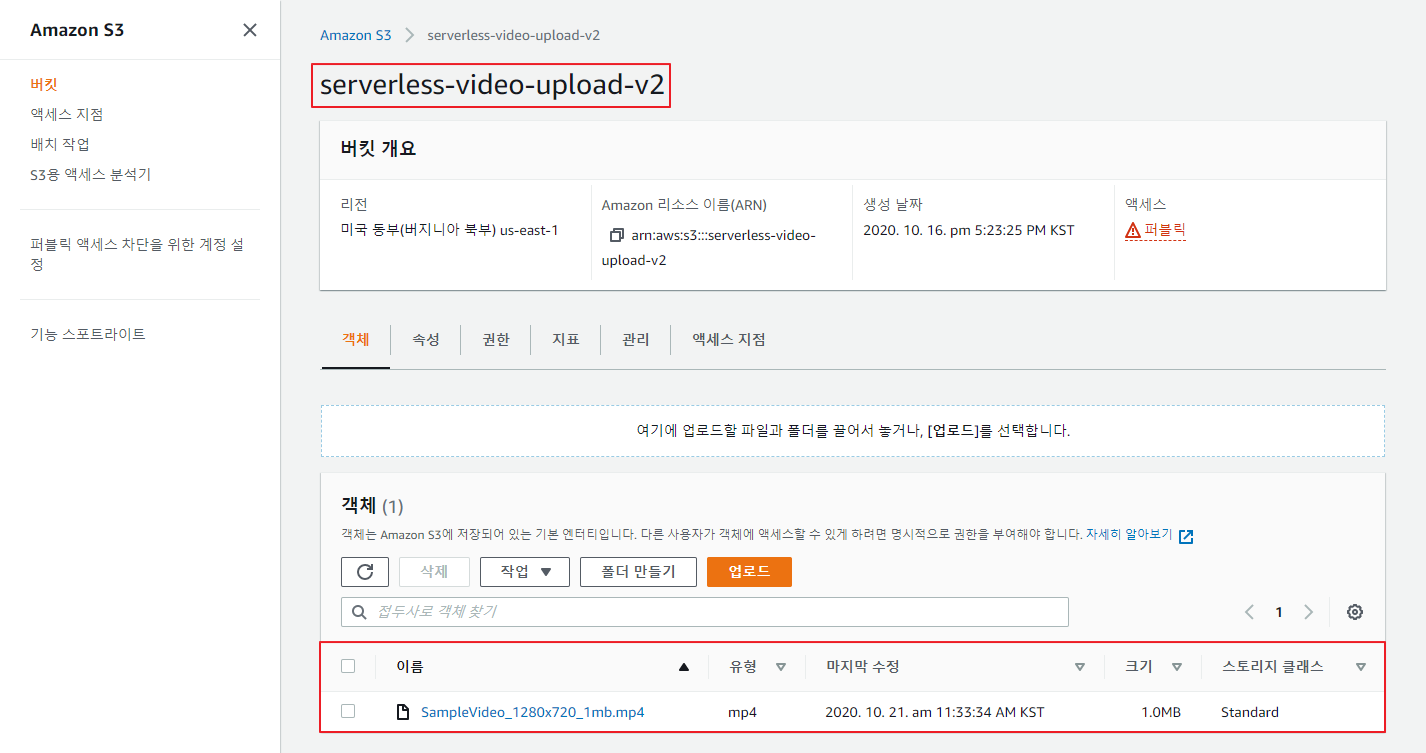This screenshot has width=1426, height=753.
Task: Open 버킷 in the sidebar
Action: [44, 85]
